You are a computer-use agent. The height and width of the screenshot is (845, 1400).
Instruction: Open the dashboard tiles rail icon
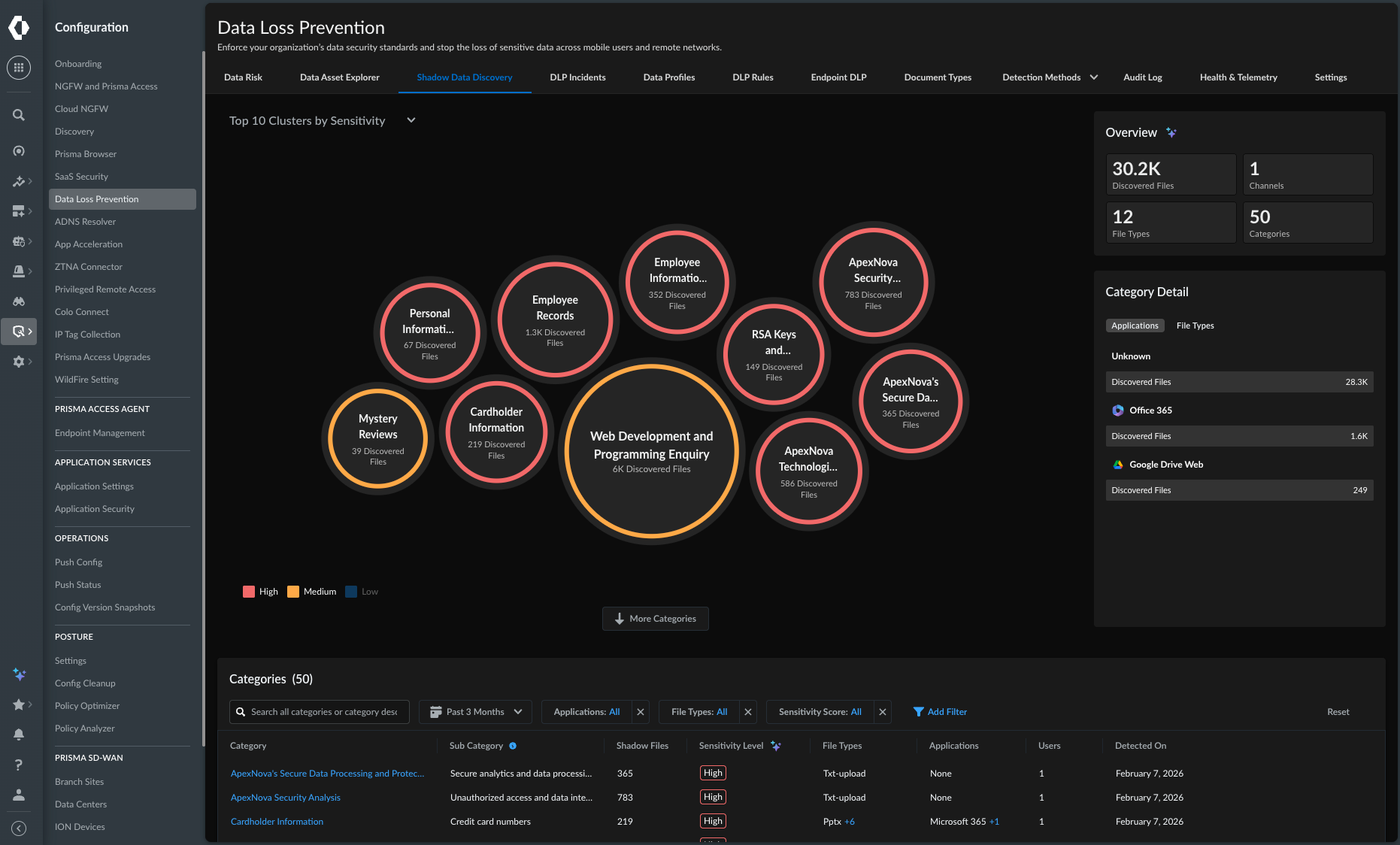tap(19, 211)
